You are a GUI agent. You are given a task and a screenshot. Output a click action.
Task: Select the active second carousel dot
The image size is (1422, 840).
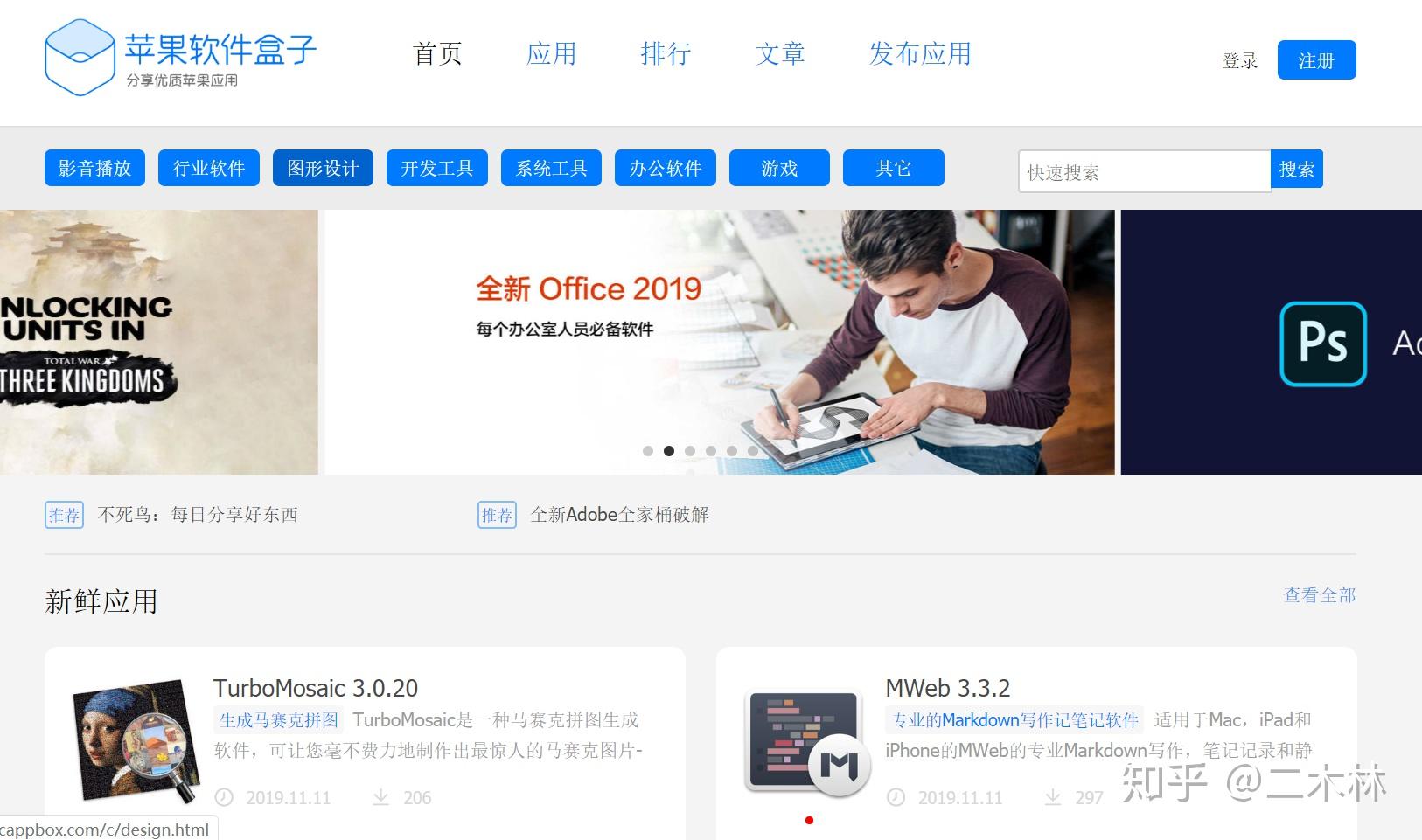click(669, 451)
